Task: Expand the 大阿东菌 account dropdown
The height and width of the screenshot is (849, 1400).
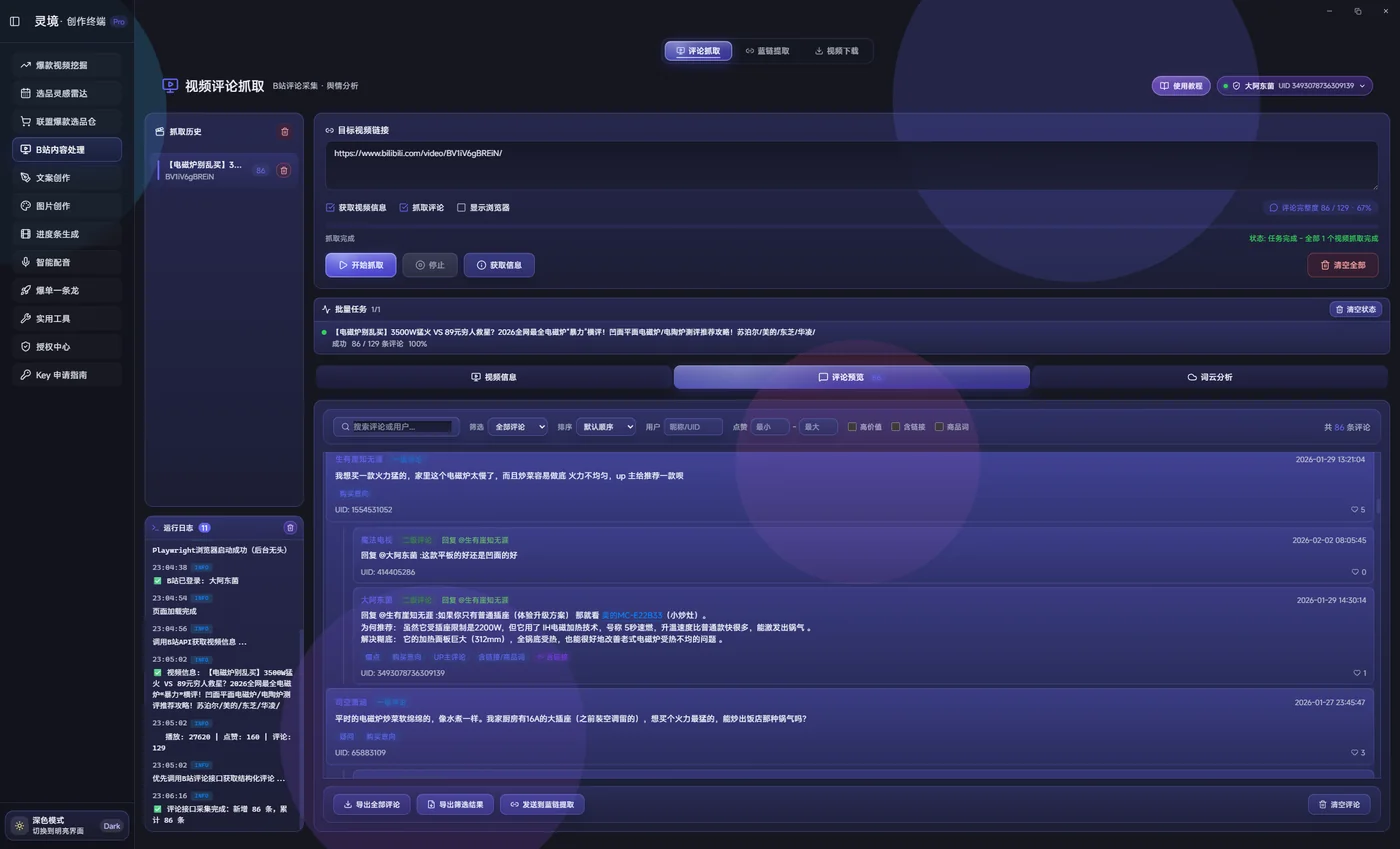Action: click(1294, 86)
